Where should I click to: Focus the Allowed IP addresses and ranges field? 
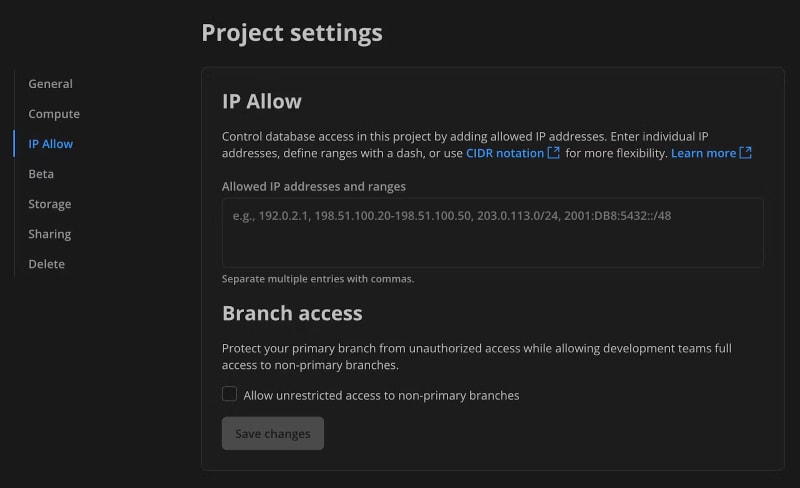[492, 233]
